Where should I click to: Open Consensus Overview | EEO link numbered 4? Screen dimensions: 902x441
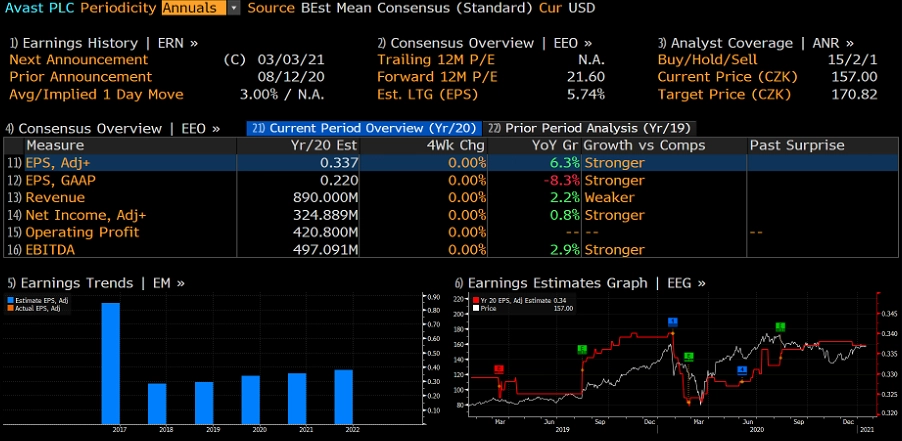click(x=112, y=129)
